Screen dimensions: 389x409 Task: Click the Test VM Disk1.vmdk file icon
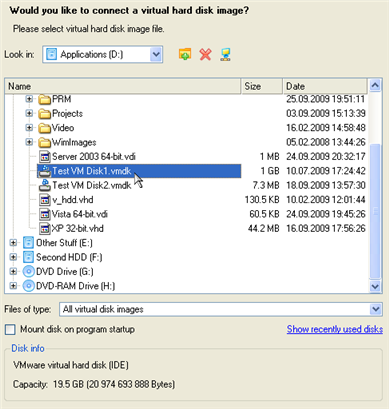(45, 171)
